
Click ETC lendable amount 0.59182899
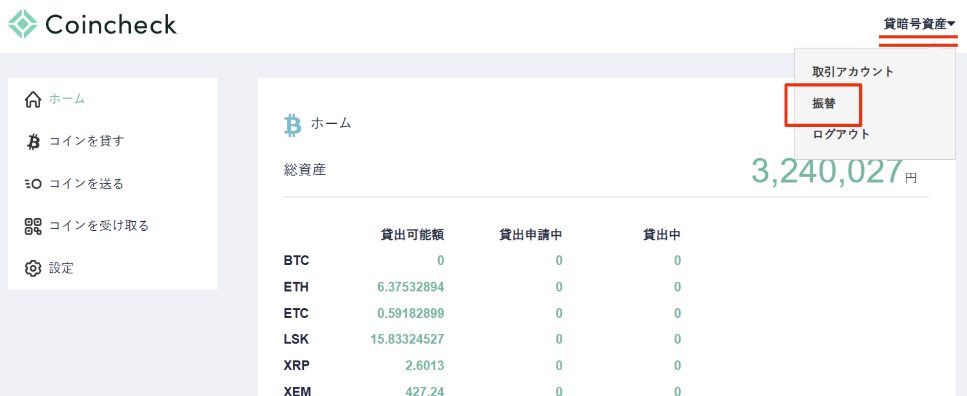click(x=411, y=313)
